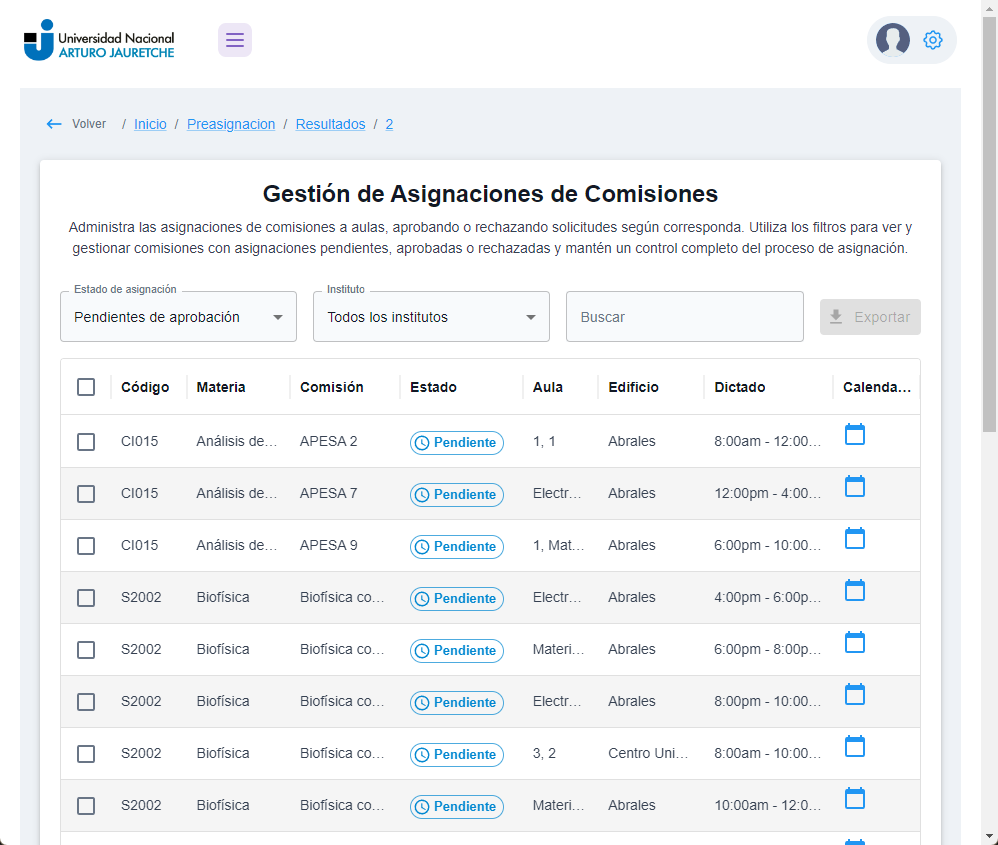
Task: Check the APESA 7 row checkbox
Action: tap(86, 494)
